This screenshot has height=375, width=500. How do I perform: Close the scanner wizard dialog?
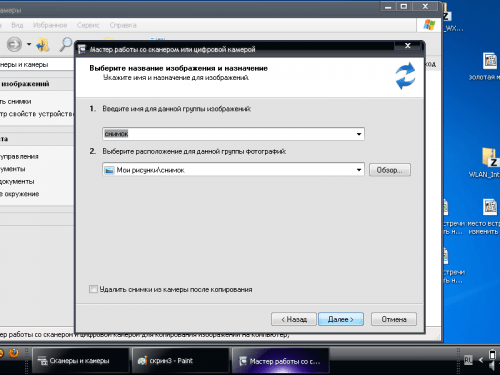[x=407, y=46]
